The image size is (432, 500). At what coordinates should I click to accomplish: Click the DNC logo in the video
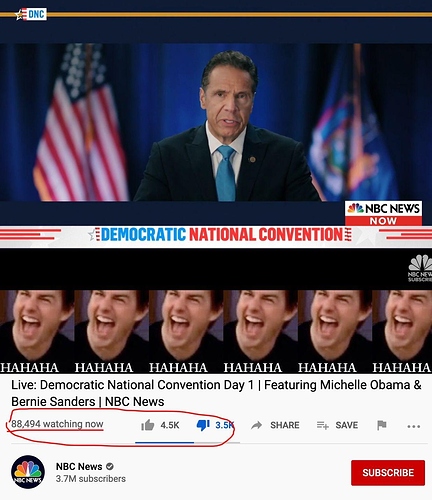pyautogui.click(x=31, y=14)
